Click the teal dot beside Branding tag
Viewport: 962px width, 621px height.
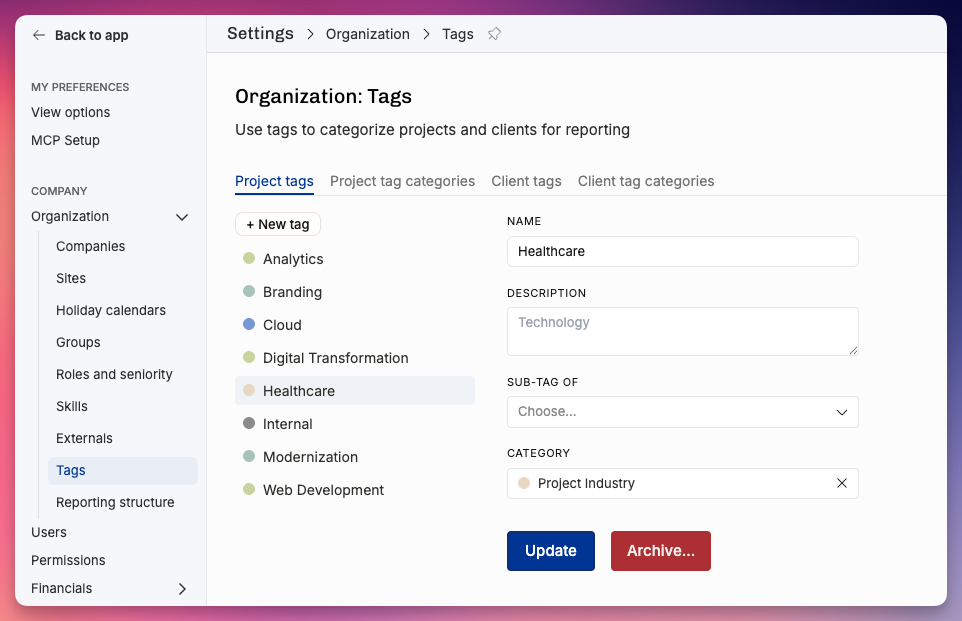pyautogui.click(x=248, y=291)
